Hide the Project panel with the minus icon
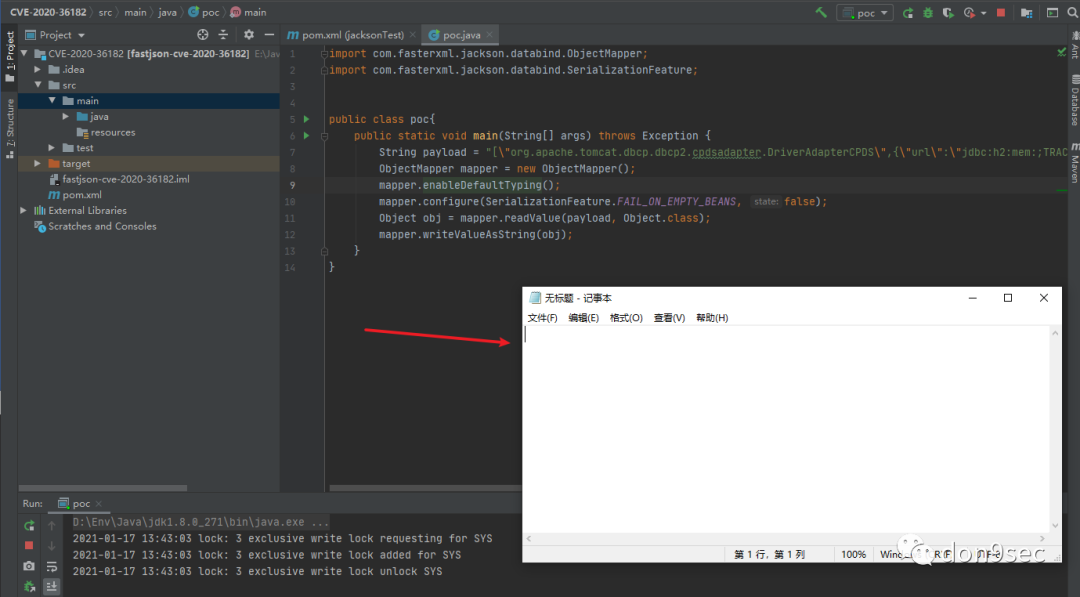 click(x=269, y=34)
